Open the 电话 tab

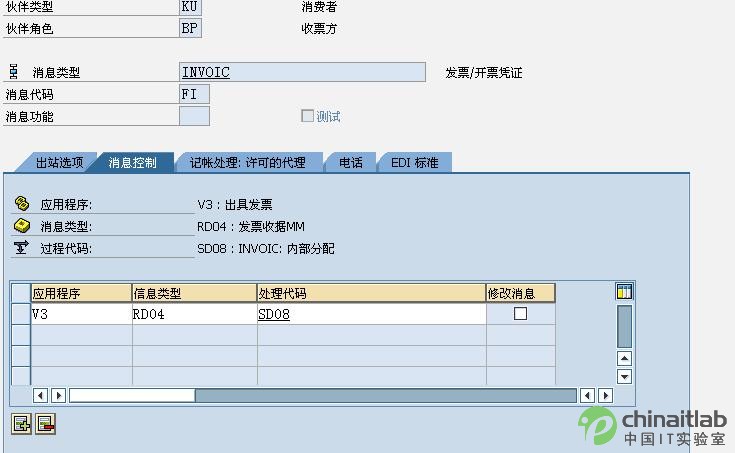351,163
